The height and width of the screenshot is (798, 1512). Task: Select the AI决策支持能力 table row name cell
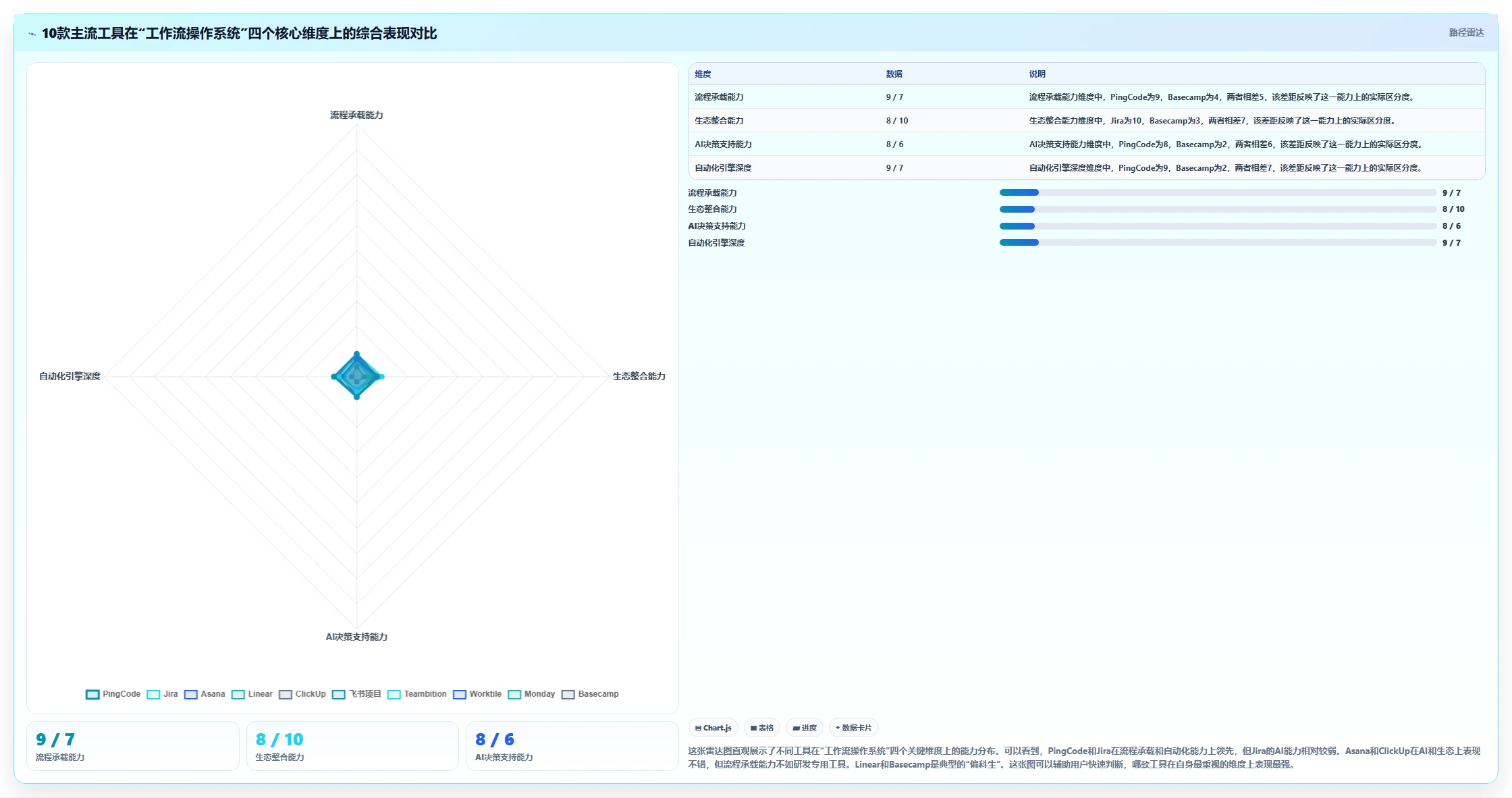(723, 144)
